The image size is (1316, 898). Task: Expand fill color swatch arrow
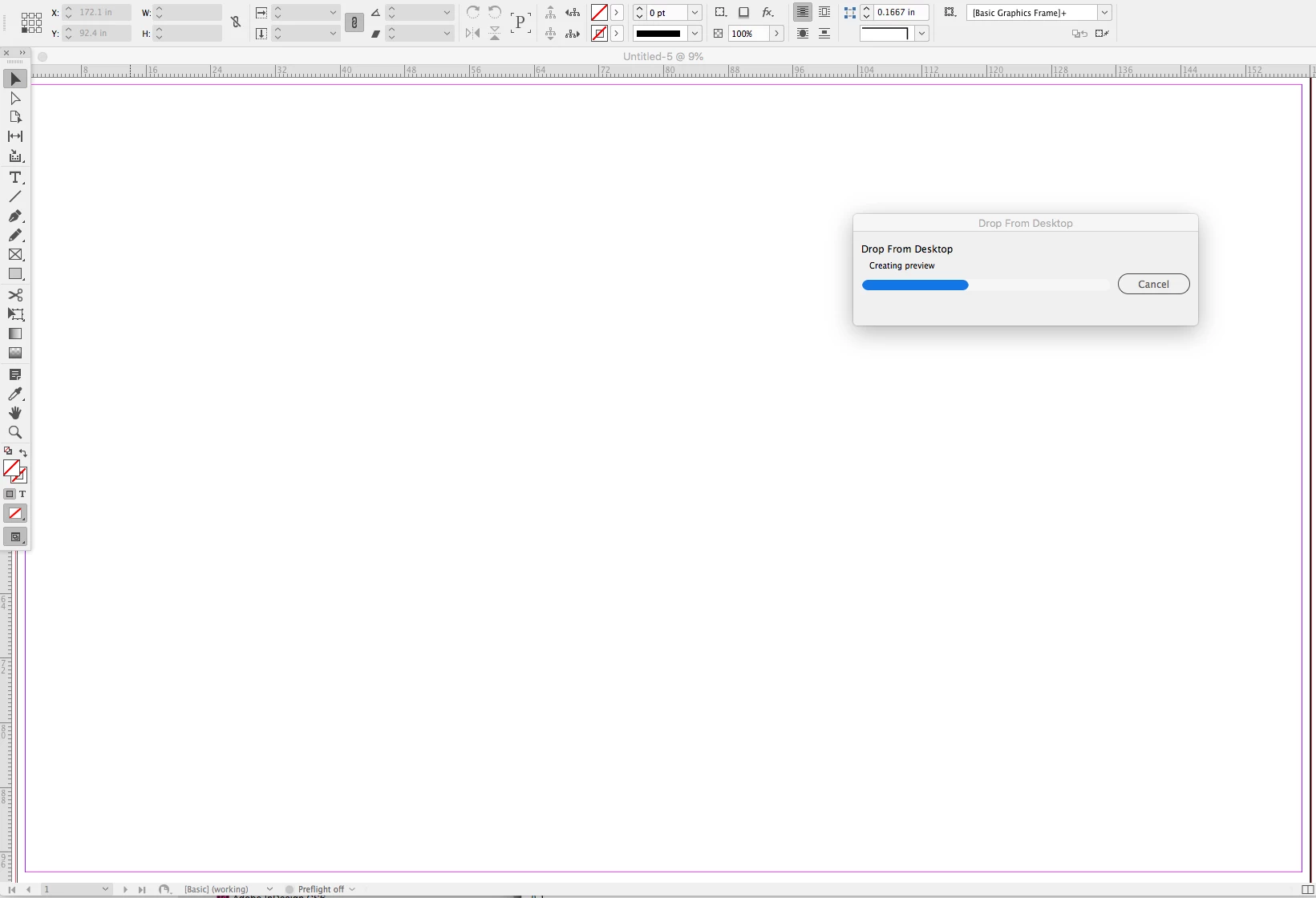(x=617, y=13)
